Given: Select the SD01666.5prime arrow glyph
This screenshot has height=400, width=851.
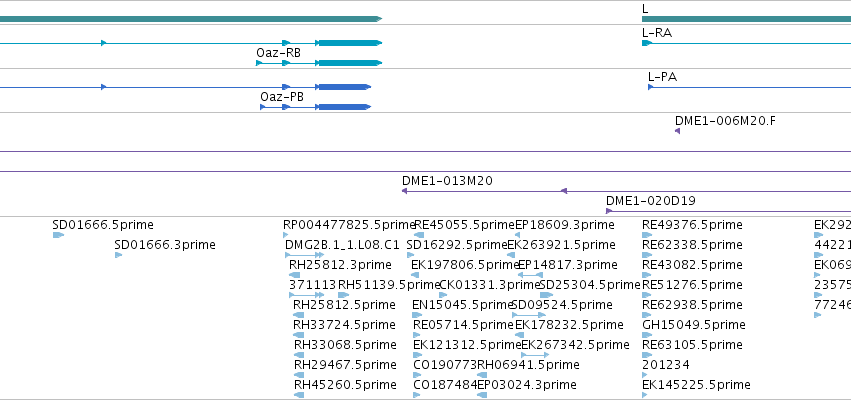Looking at the screenshot, I should tap(59, 235).
